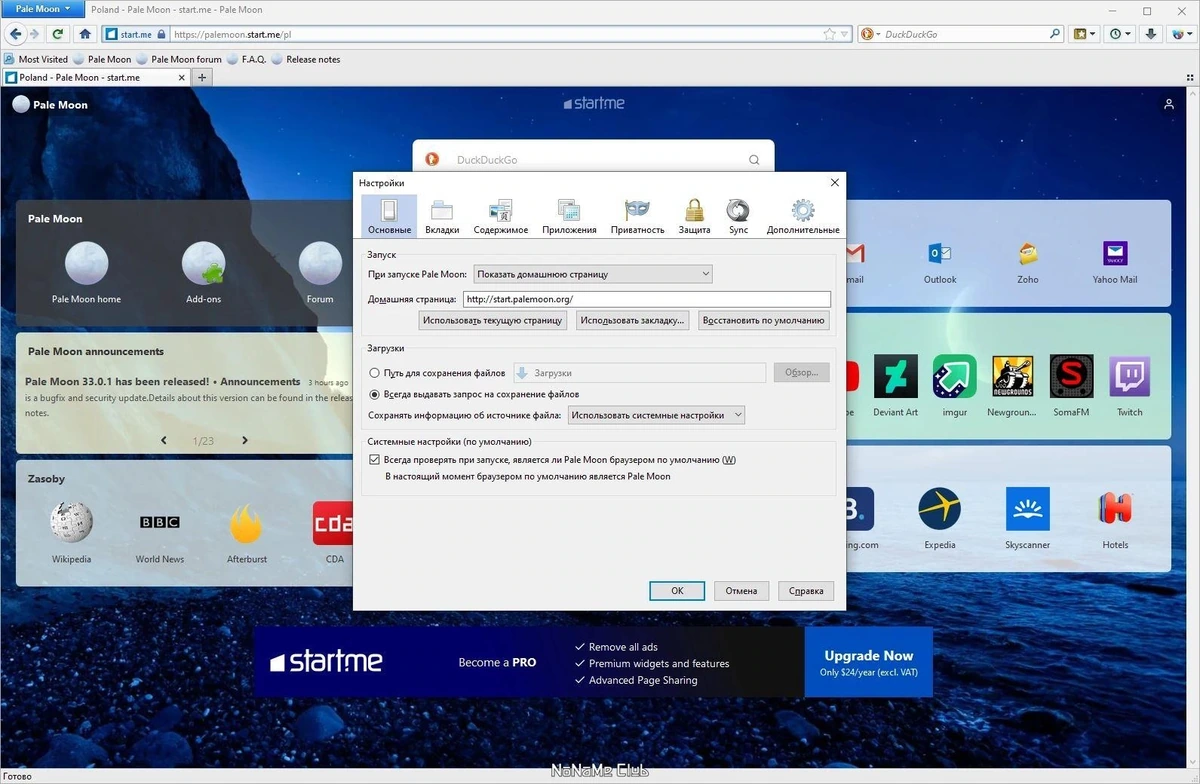Switch to the Основные settings tab
The height and width of the screenshot is (784, 1200).
tap(389, 215)
